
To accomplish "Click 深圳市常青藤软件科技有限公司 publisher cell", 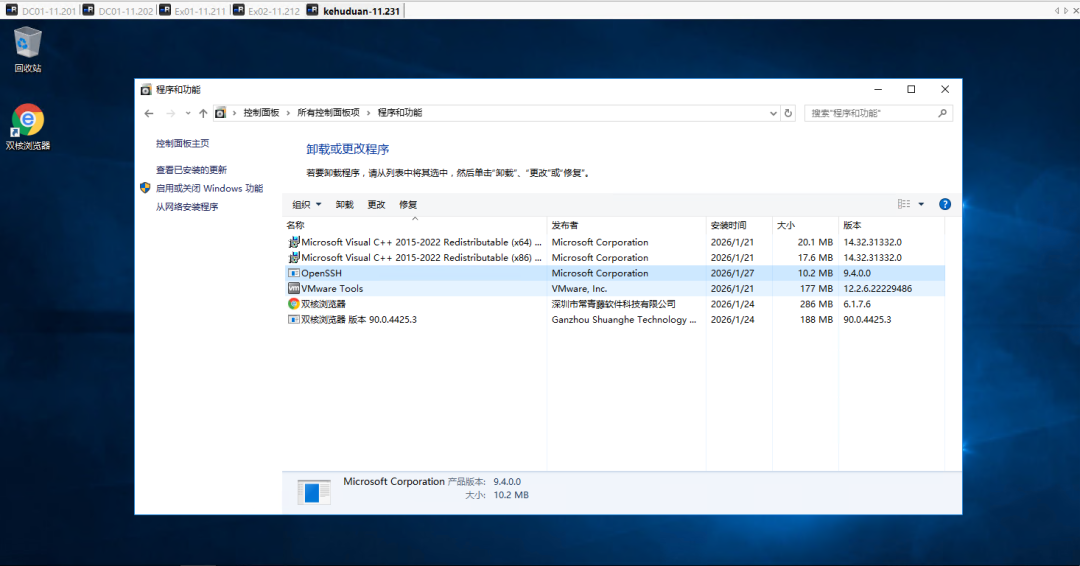I will click(x=614, y=304).
